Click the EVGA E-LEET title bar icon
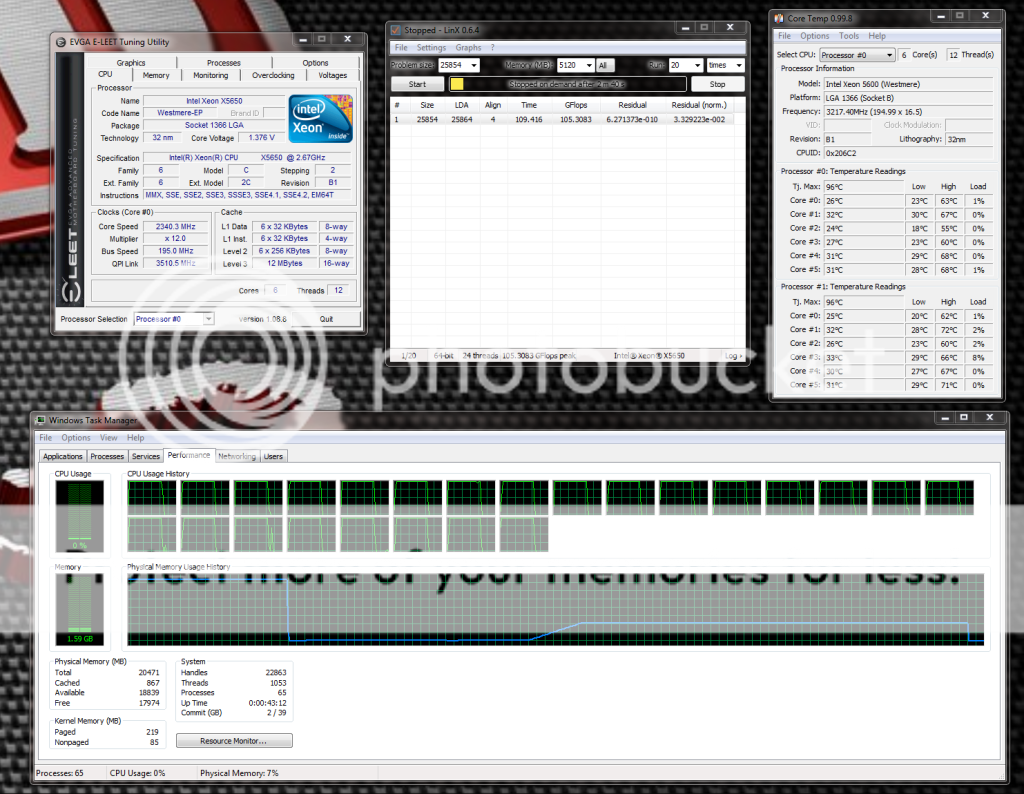Viewport: 1024px width, 794px height. pos(61,42)
